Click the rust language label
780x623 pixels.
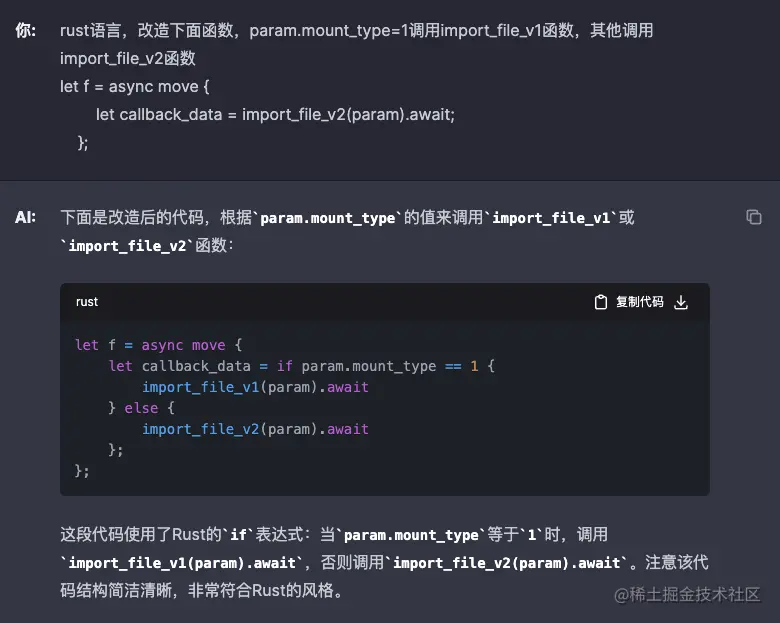(87, 302)
